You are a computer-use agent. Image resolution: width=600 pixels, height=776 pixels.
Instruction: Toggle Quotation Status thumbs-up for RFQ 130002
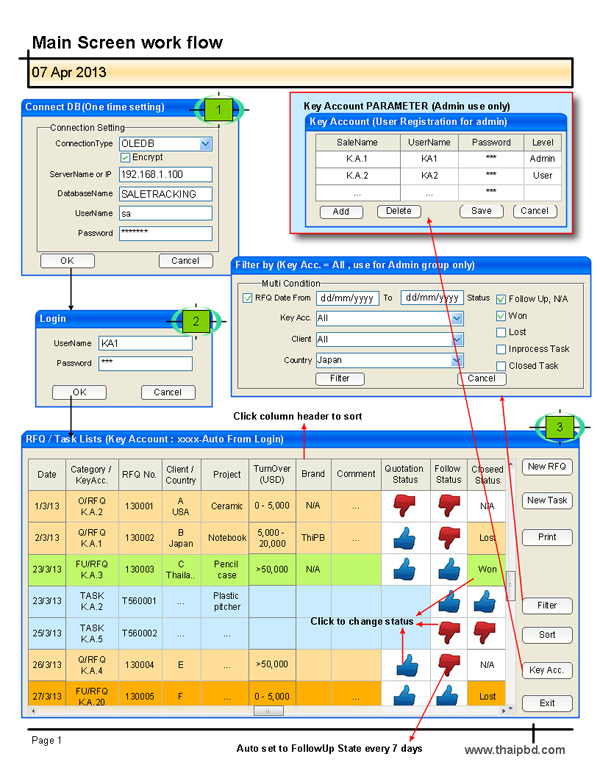[x=403, y=537]
